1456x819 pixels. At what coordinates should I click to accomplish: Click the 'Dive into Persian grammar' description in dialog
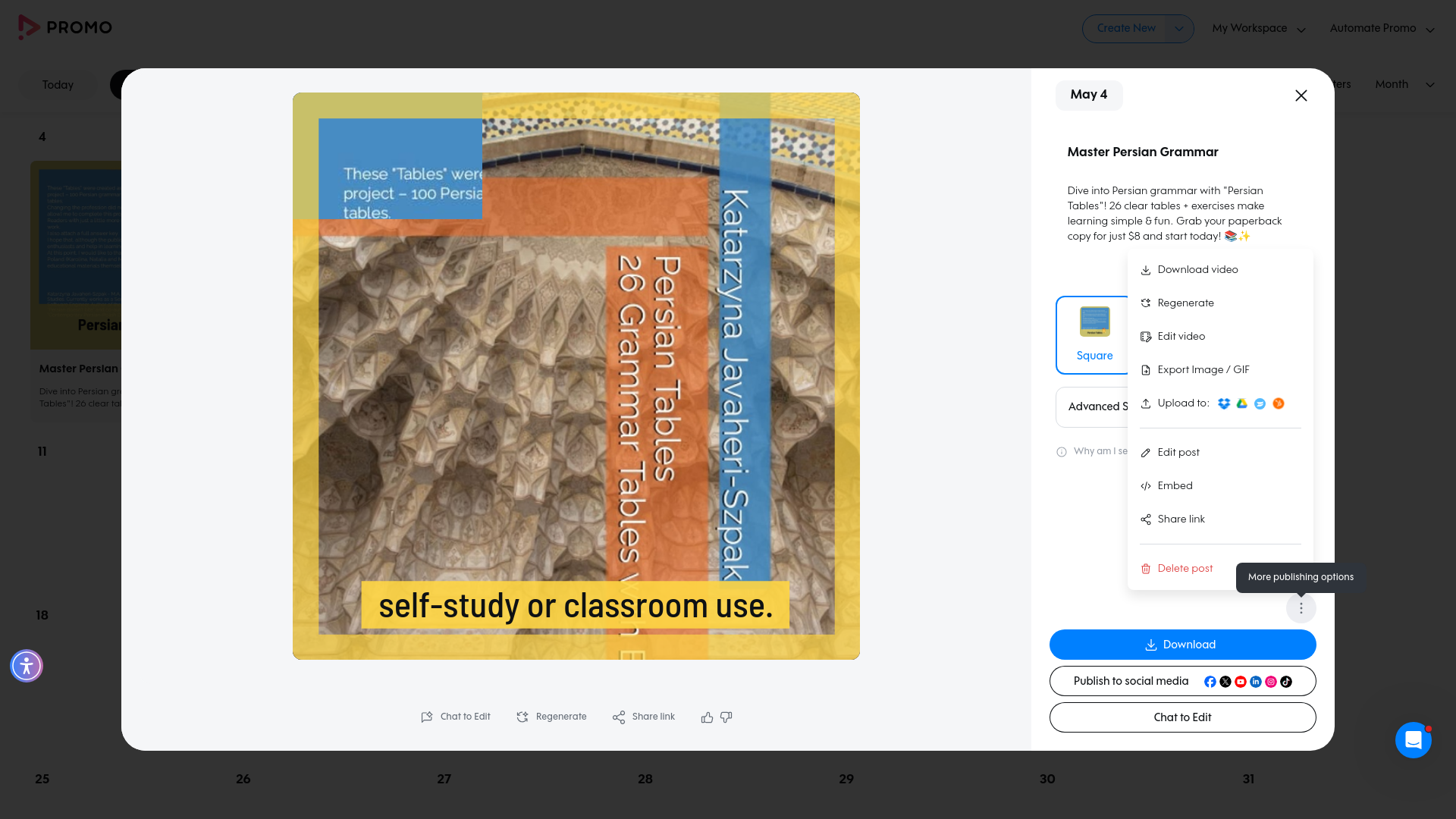pos(1175,214)
